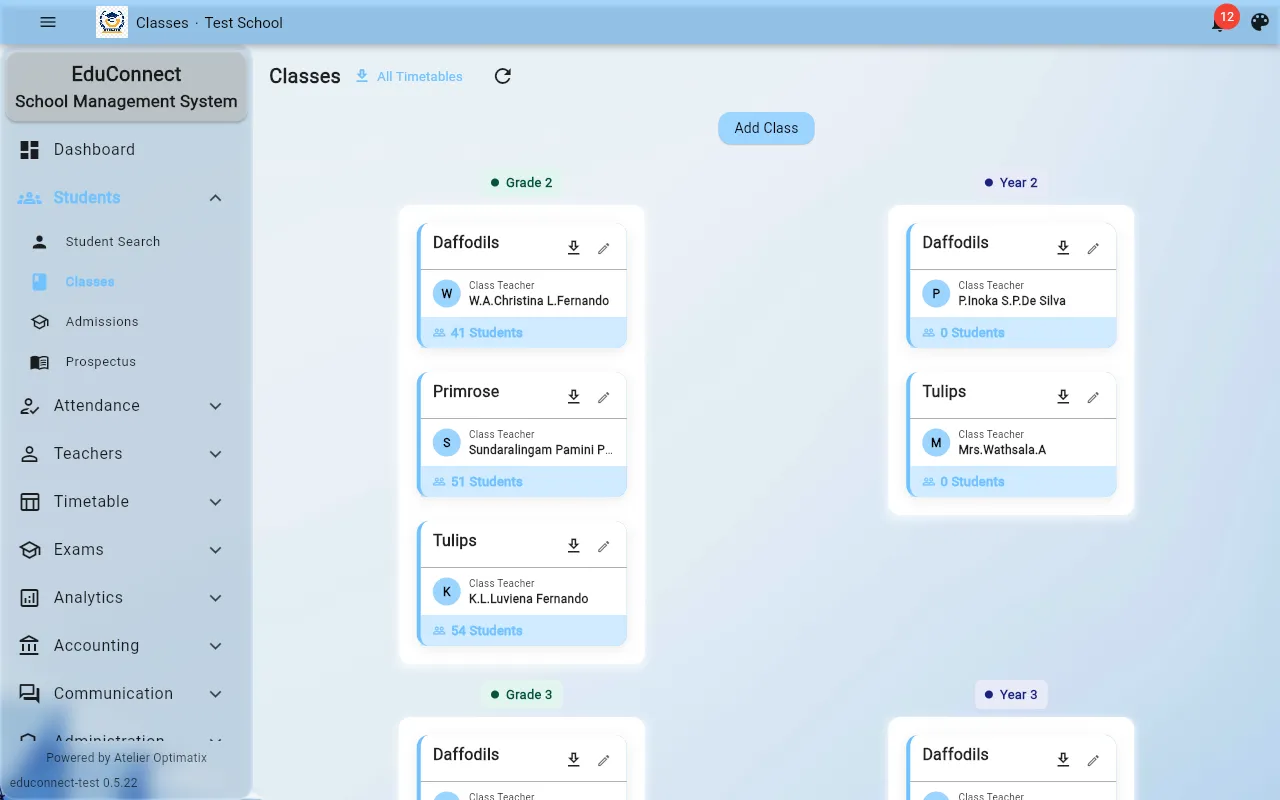This screenshot has height=800, width=1280.
Task: Click teacher name K.L.Luviena Fernando
Action: click(528, 599)
